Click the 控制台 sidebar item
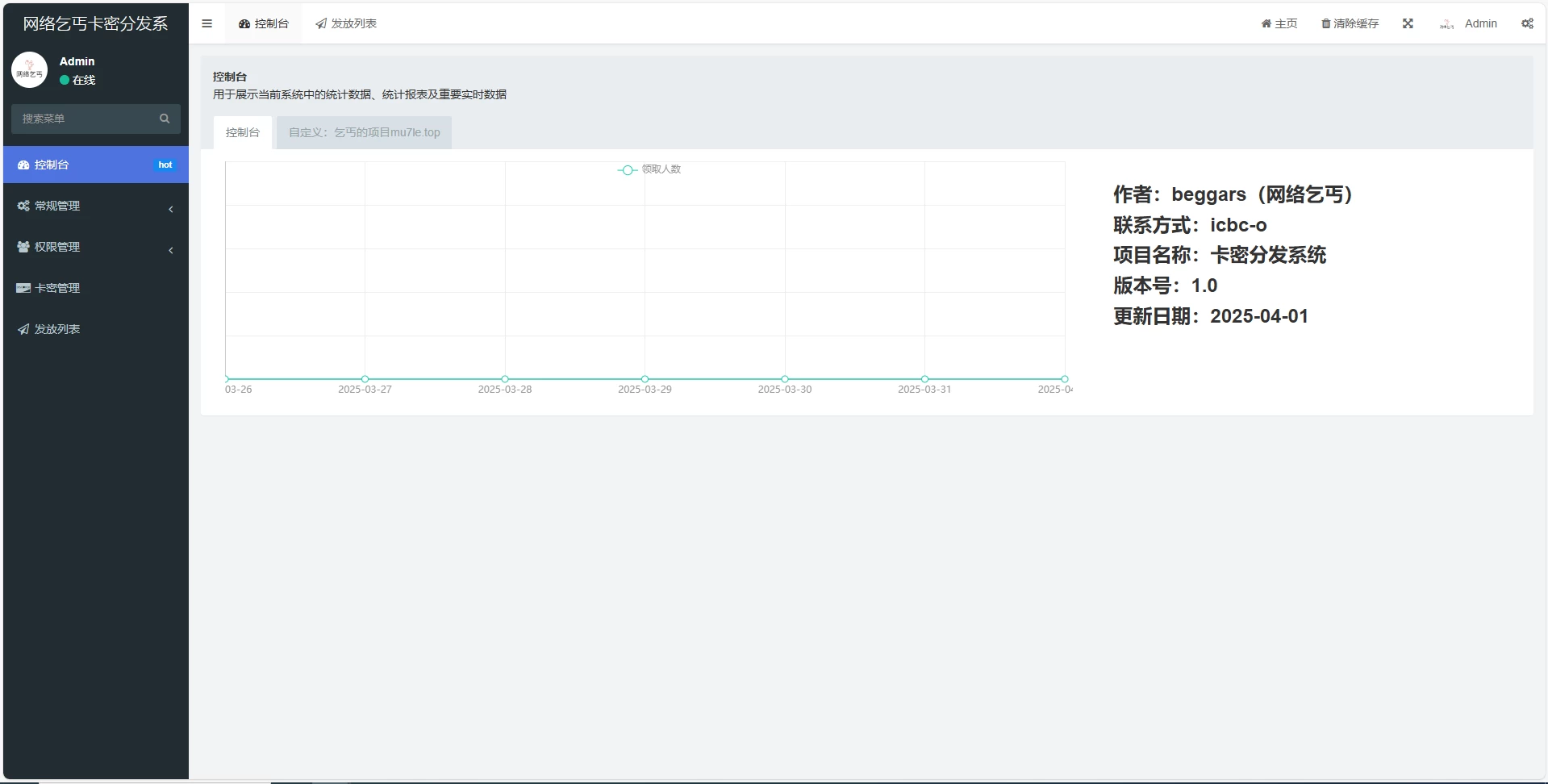Screen dimensions: 1548x784 [x=52, y=165]
